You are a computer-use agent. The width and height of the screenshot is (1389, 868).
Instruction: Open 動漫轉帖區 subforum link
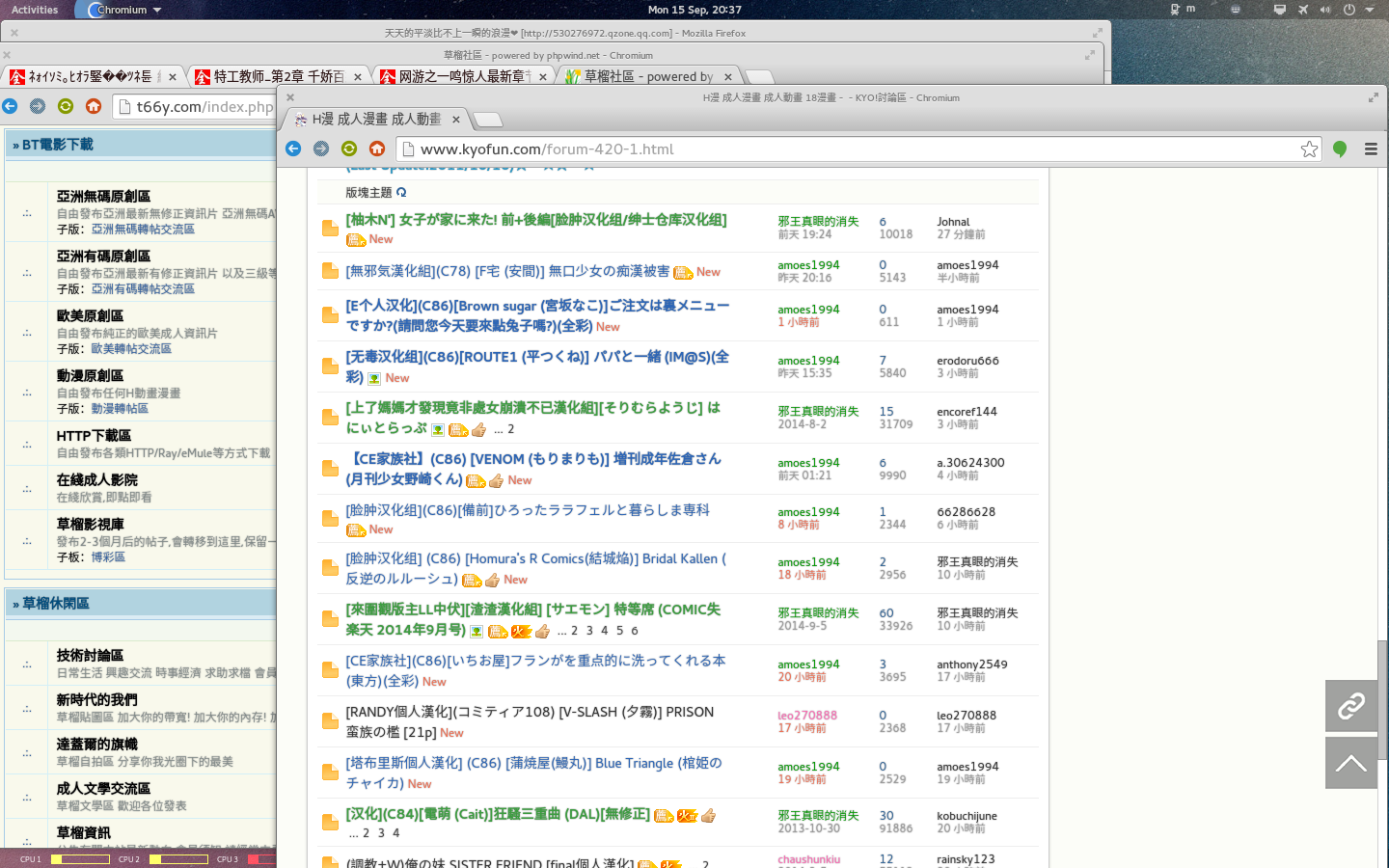pos(120,409)
